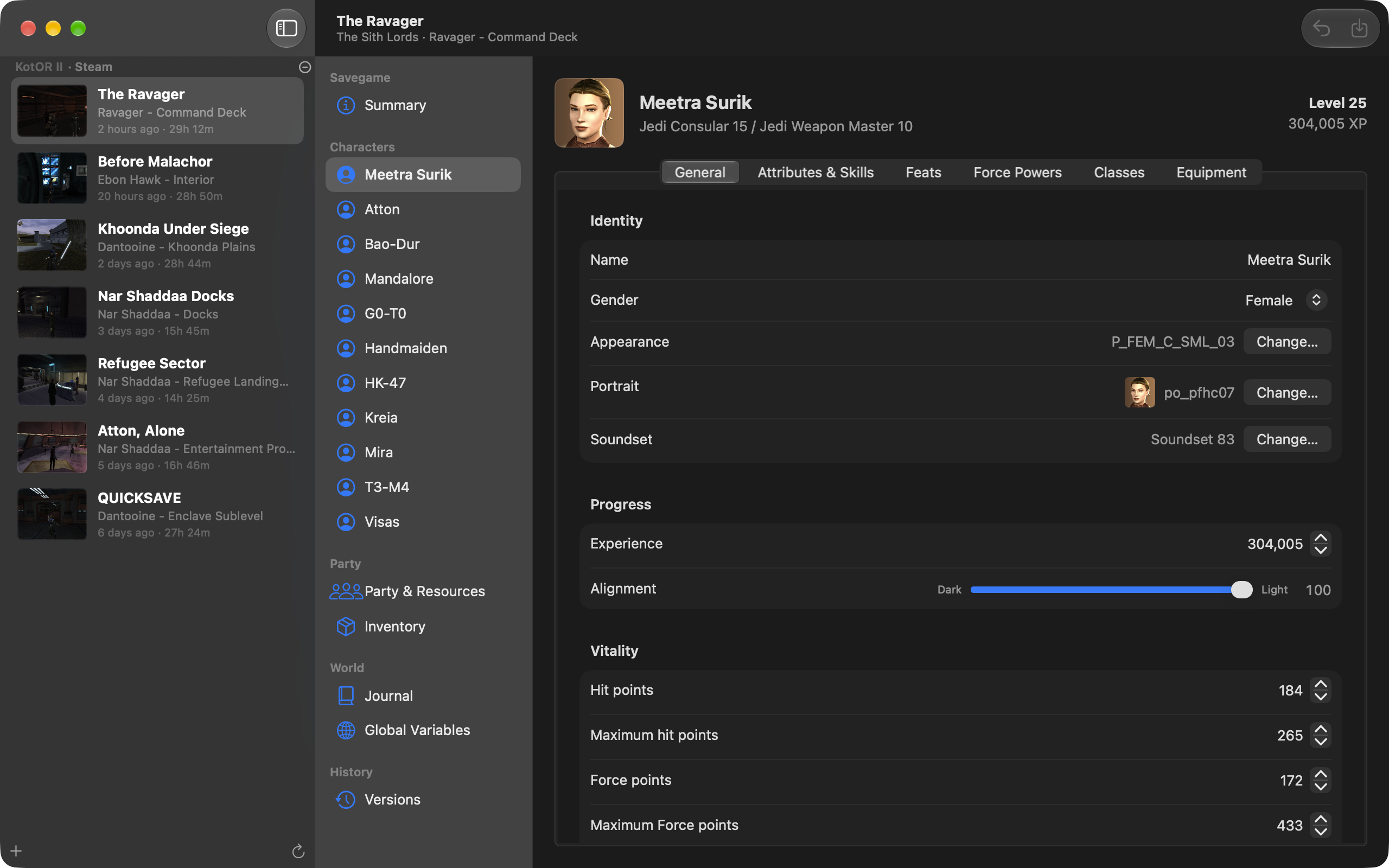Select the QUICKSAVE savegame
Image resolution: width=1389 pixels, height=868 pixels.
click(x=157, y=514)
